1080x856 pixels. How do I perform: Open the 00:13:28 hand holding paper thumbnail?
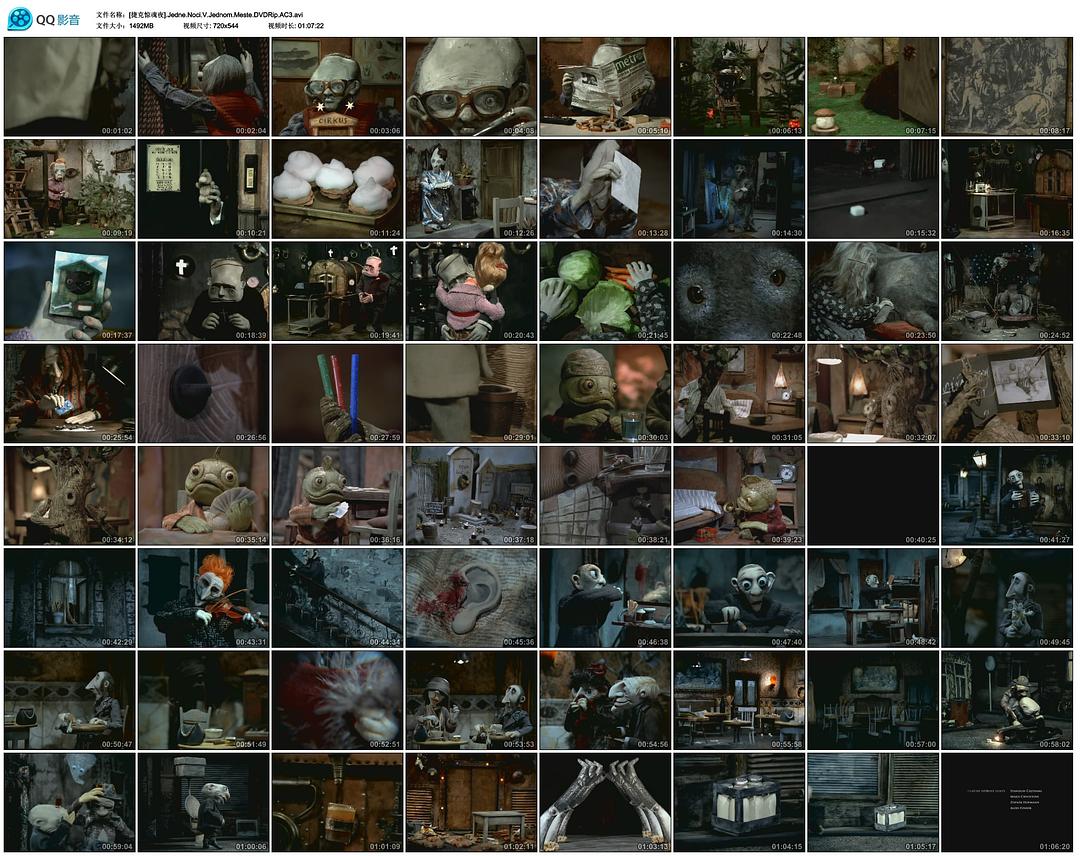coord(605,189)
